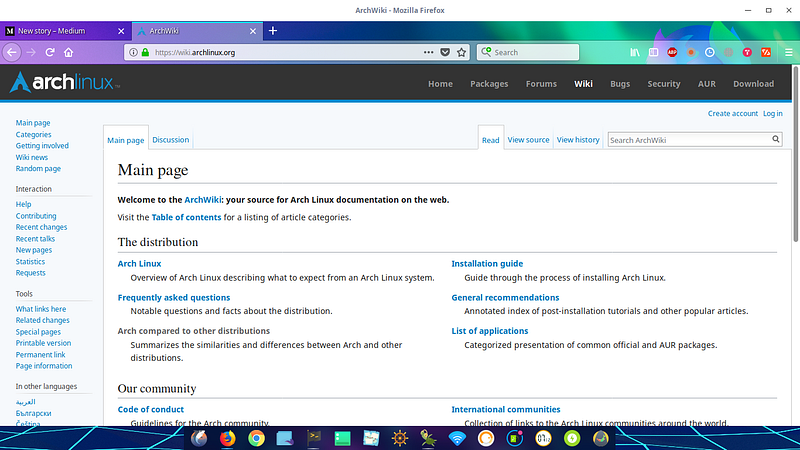Screen dimensions: 800x450
Task: Open Special pages in the sidebar
Action: 38,332
